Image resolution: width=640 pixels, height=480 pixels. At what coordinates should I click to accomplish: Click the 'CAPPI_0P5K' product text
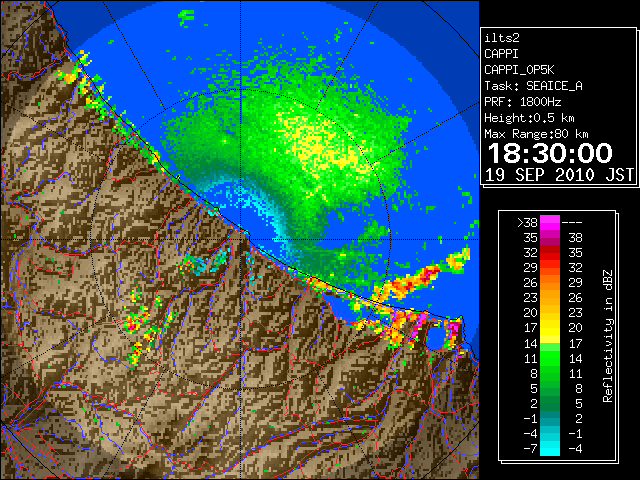(x=519, y=70)
